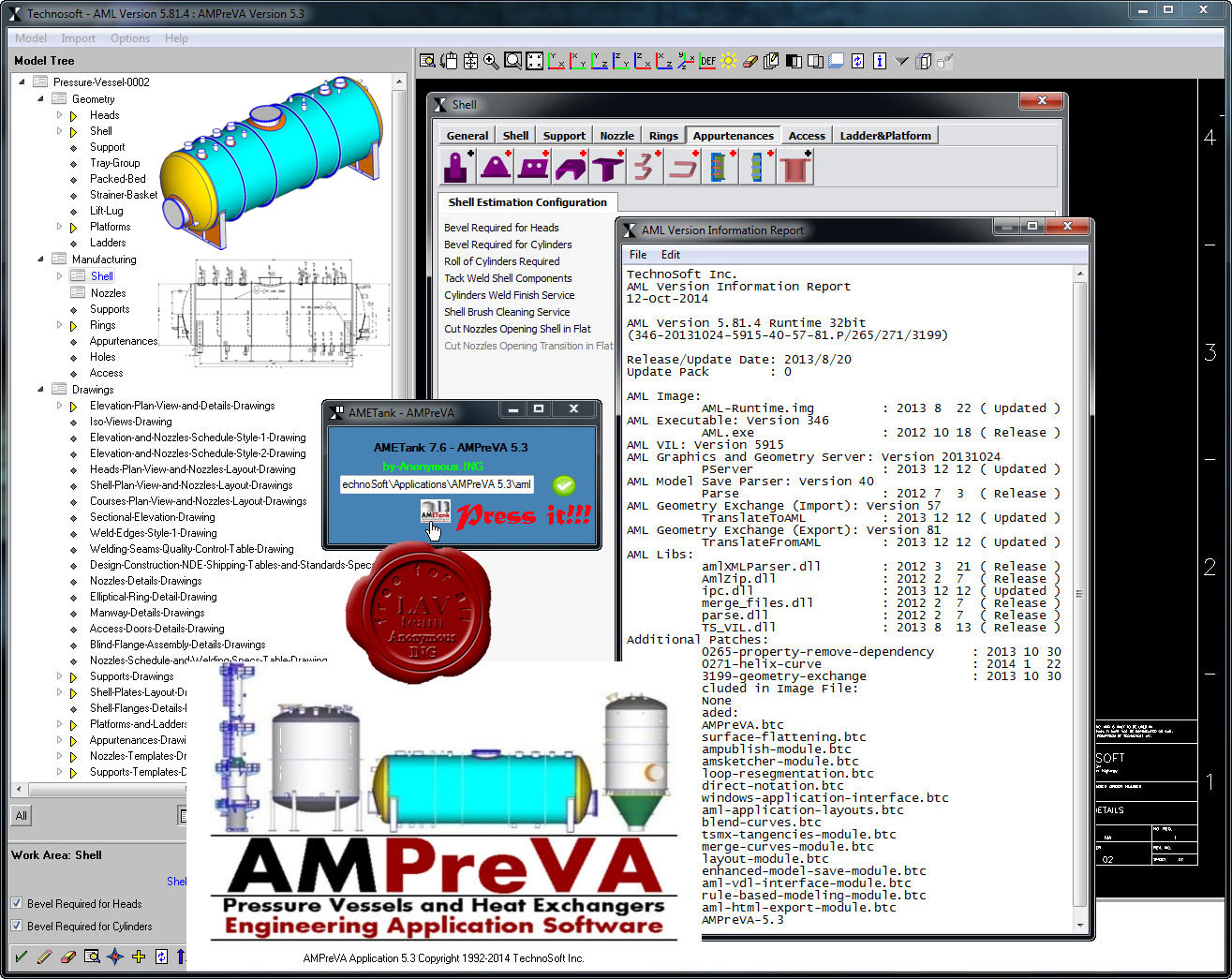
Task: Select Cut Nozzles Opening Shell in Flat
Action: pos(517,329)
